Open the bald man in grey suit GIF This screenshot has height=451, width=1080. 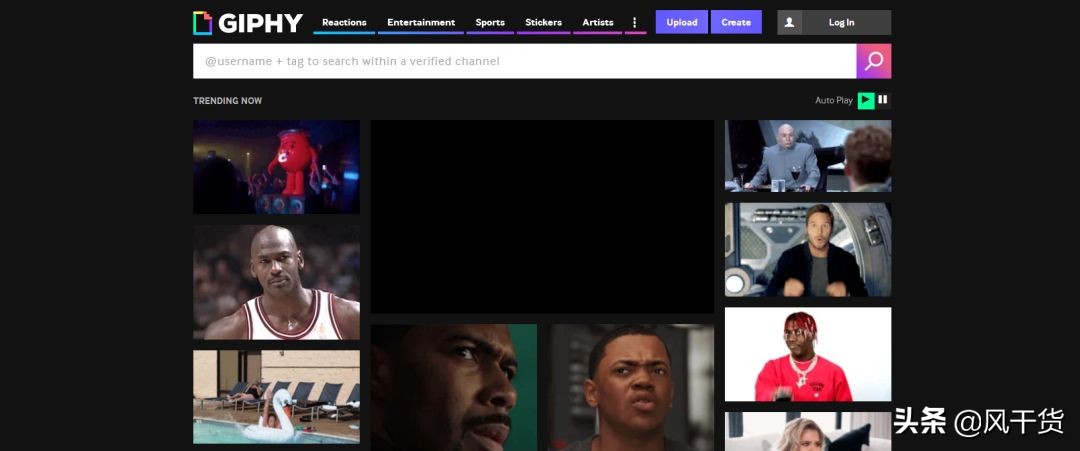pos(807,156)
